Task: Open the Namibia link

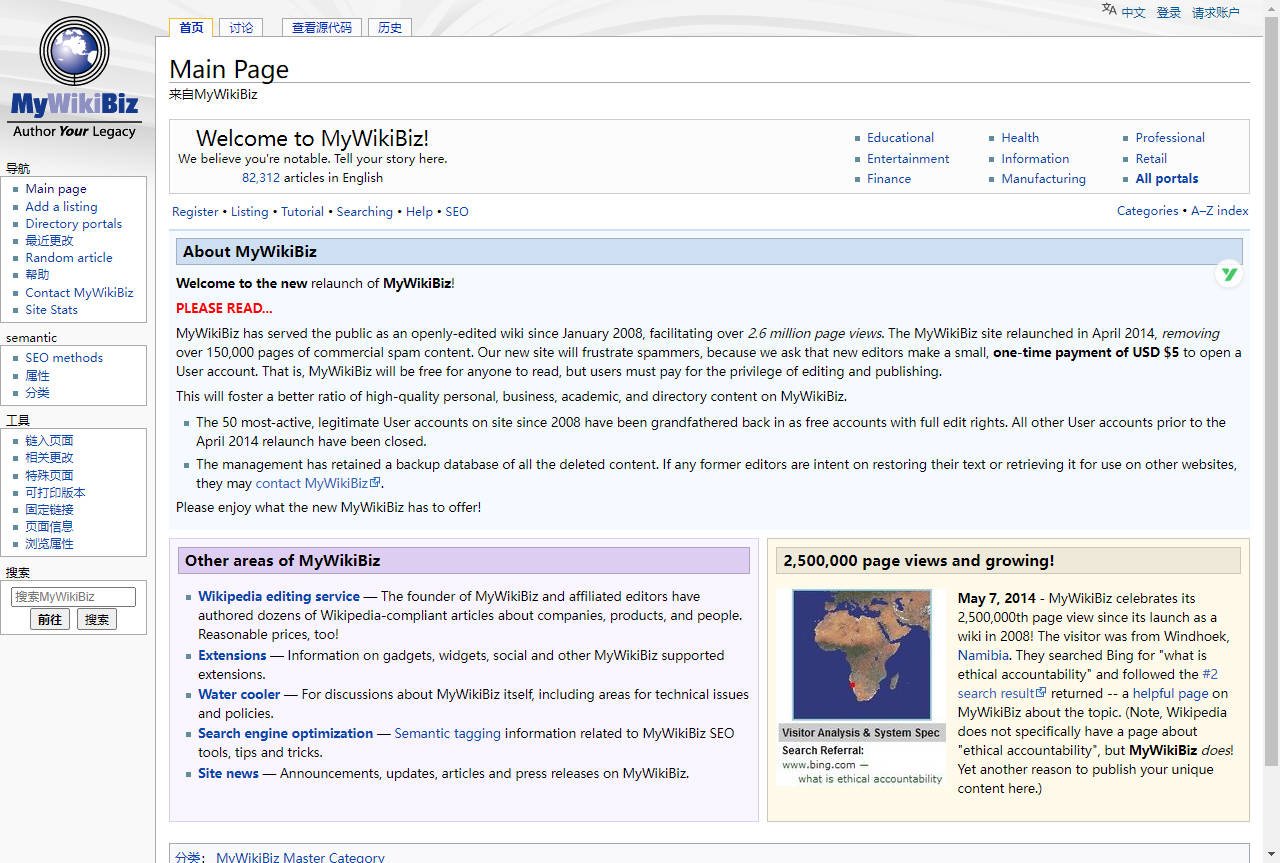Action: 983,656
